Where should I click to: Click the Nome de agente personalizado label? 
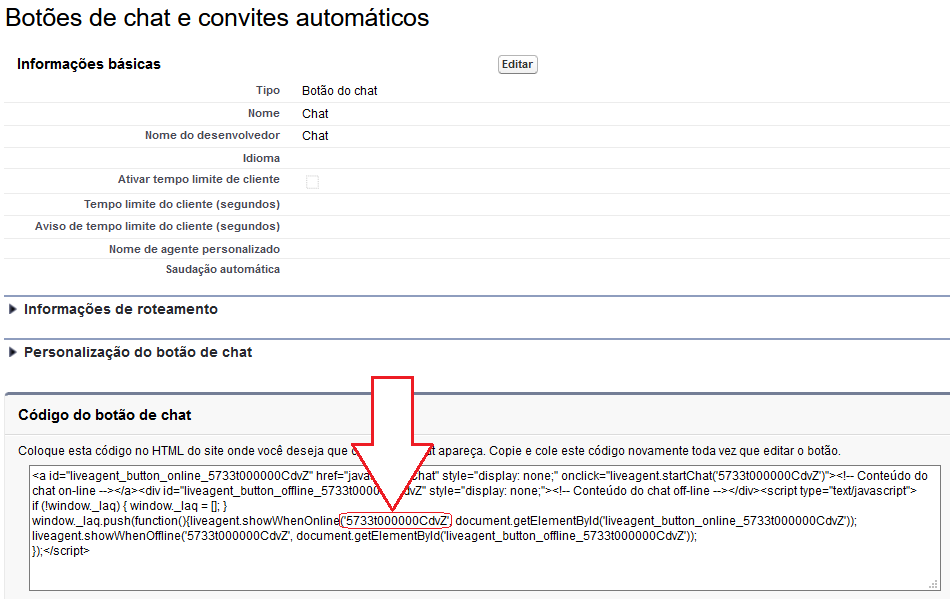click(x=194, y=249)
